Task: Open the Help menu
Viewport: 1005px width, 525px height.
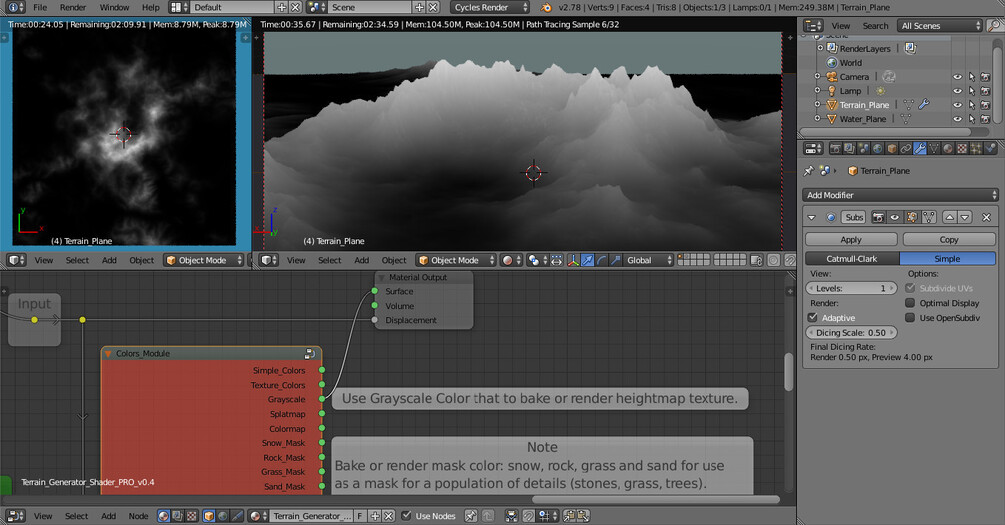Action: (x=151, y=8)
